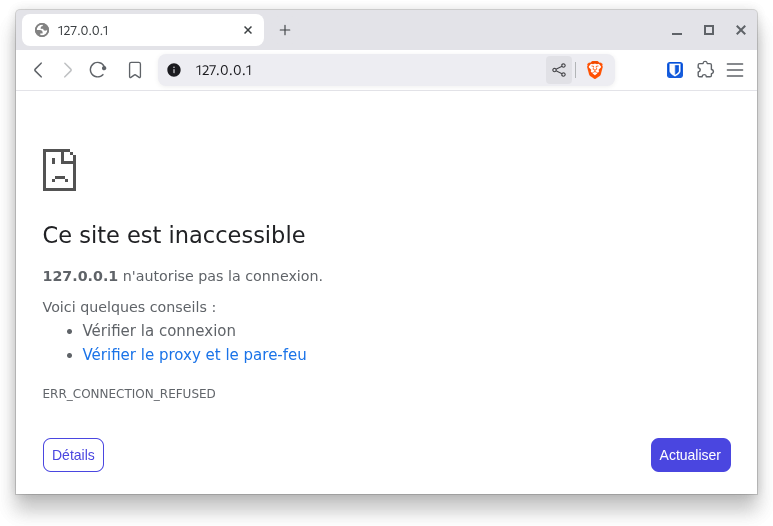View site information icon in address bar
The width and height of the screenshot is (773, 526).
[174, 70]
